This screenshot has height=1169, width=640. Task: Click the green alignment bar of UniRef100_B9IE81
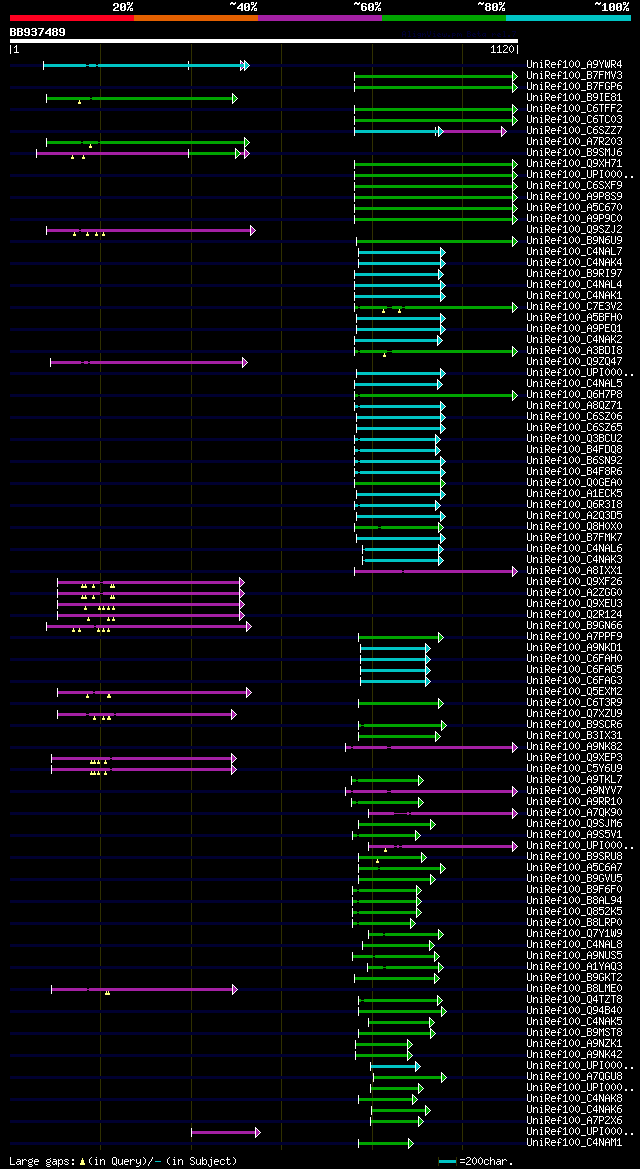[142, 98]
